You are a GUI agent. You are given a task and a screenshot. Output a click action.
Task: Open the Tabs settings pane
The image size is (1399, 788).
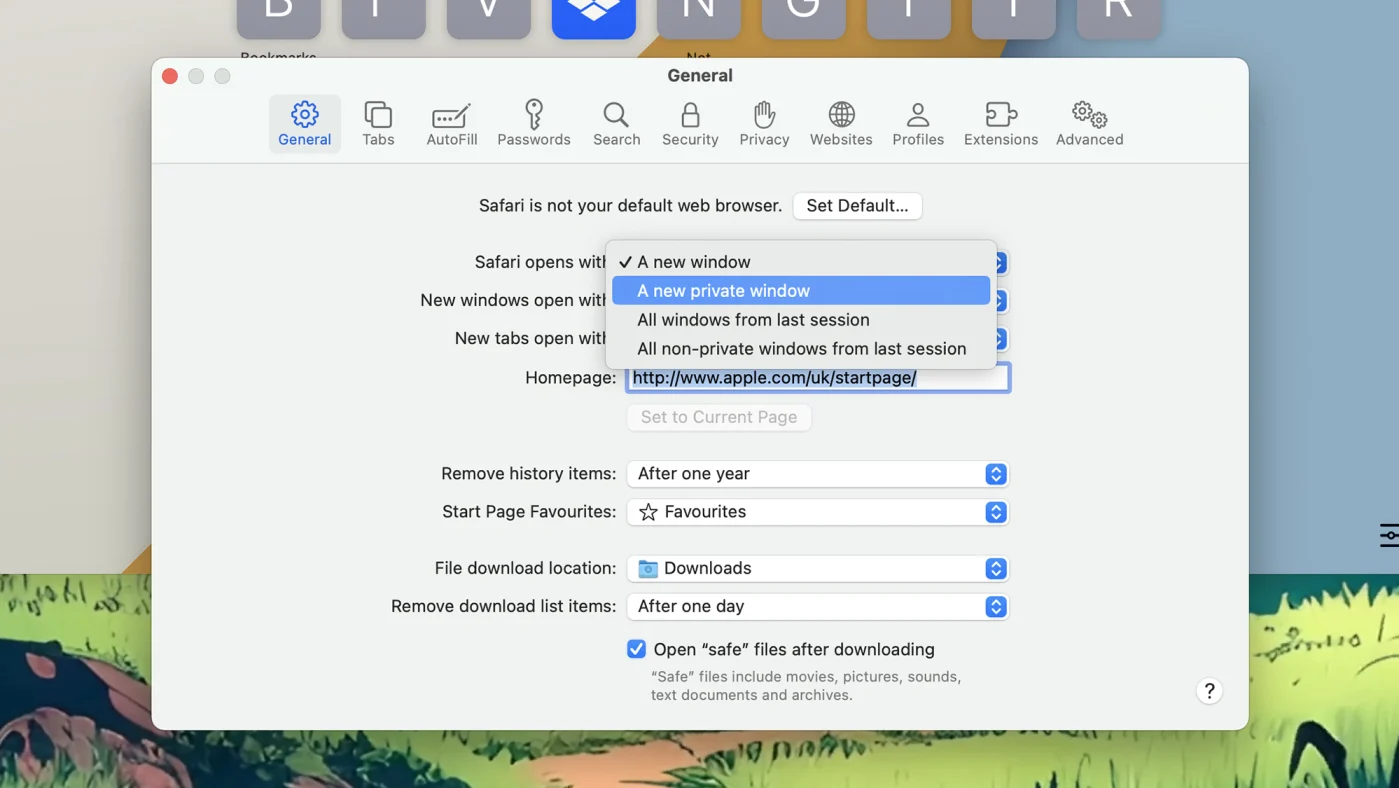point(378,124)
